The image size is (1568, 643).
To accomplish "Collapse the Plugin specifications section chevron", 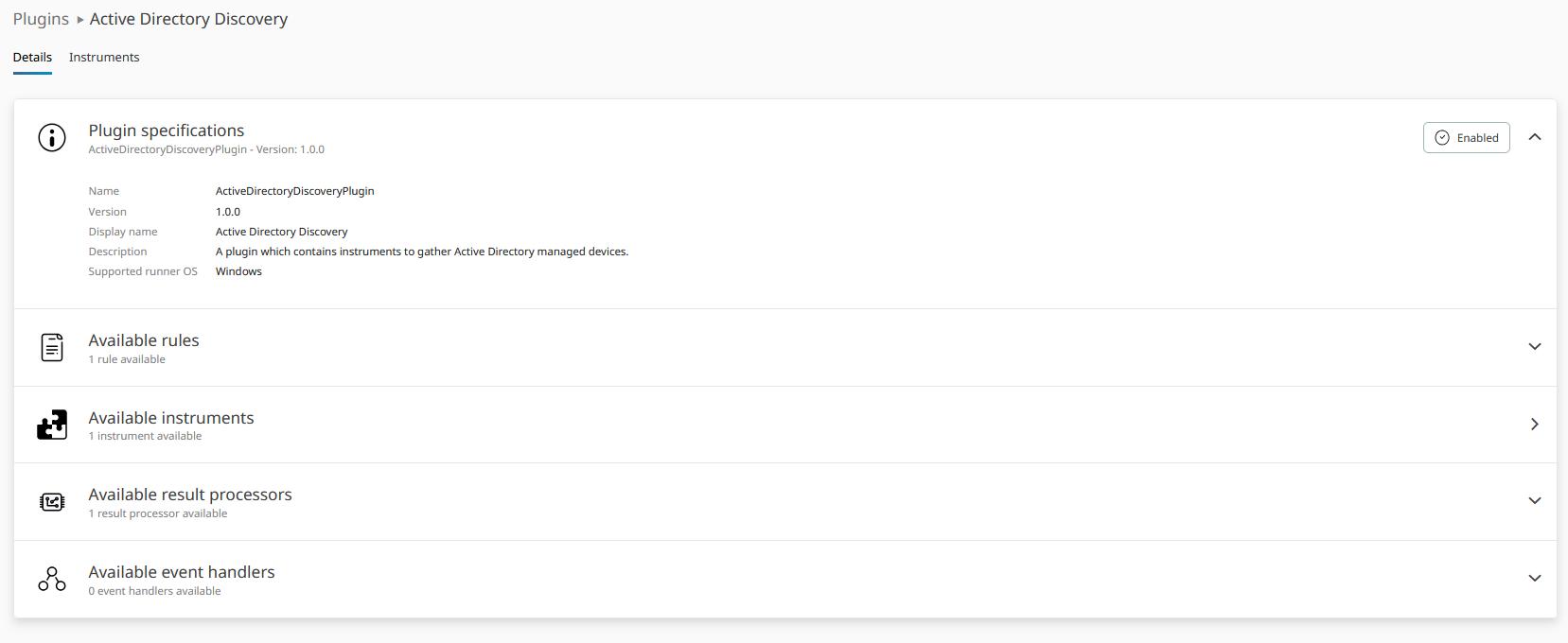I will (1534, 138).
